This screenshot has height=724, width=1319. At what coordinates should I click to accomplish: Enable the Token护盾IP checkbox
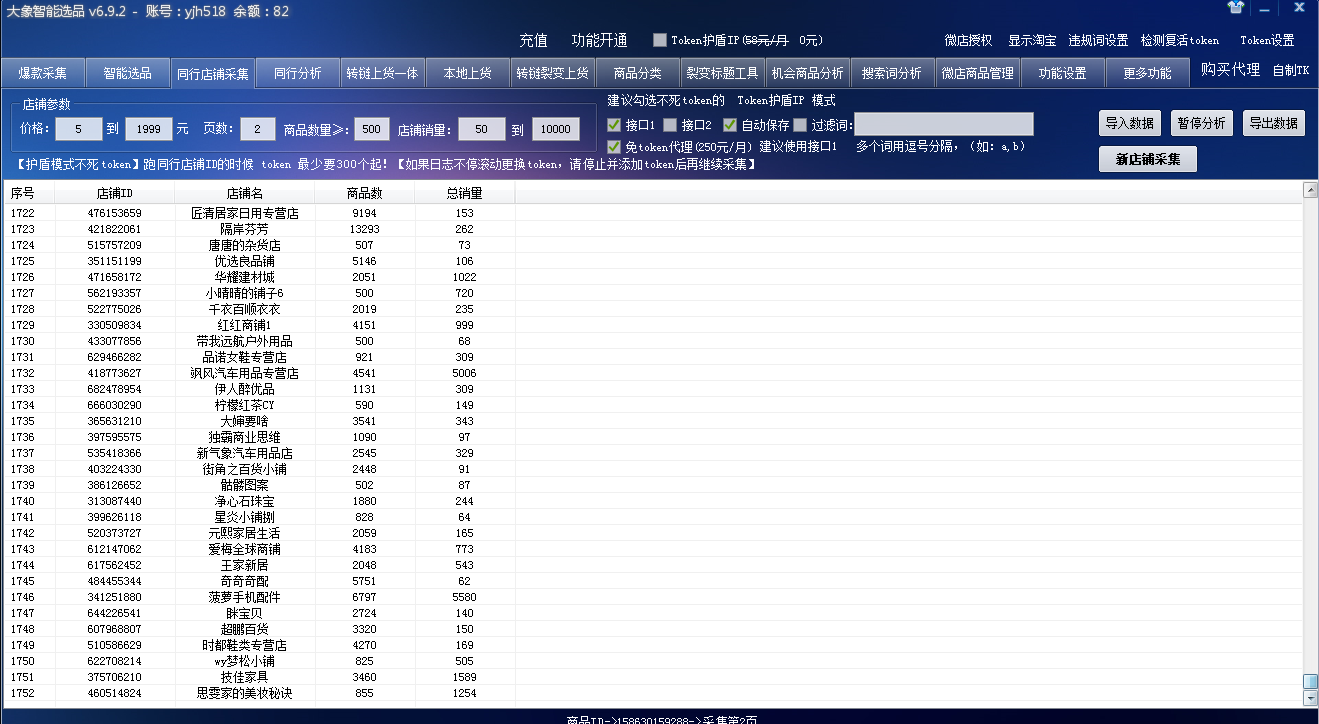click(x=659, y=40)
